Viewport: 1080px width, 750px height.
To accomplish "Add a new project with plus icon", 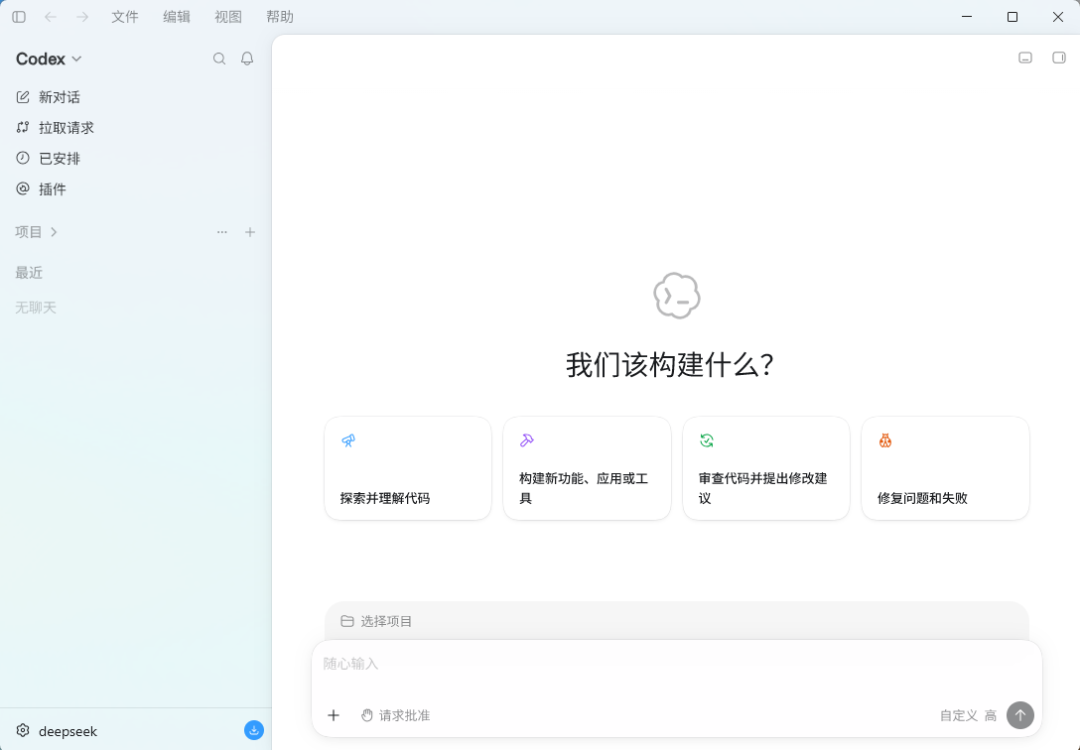I will (250, 232).
